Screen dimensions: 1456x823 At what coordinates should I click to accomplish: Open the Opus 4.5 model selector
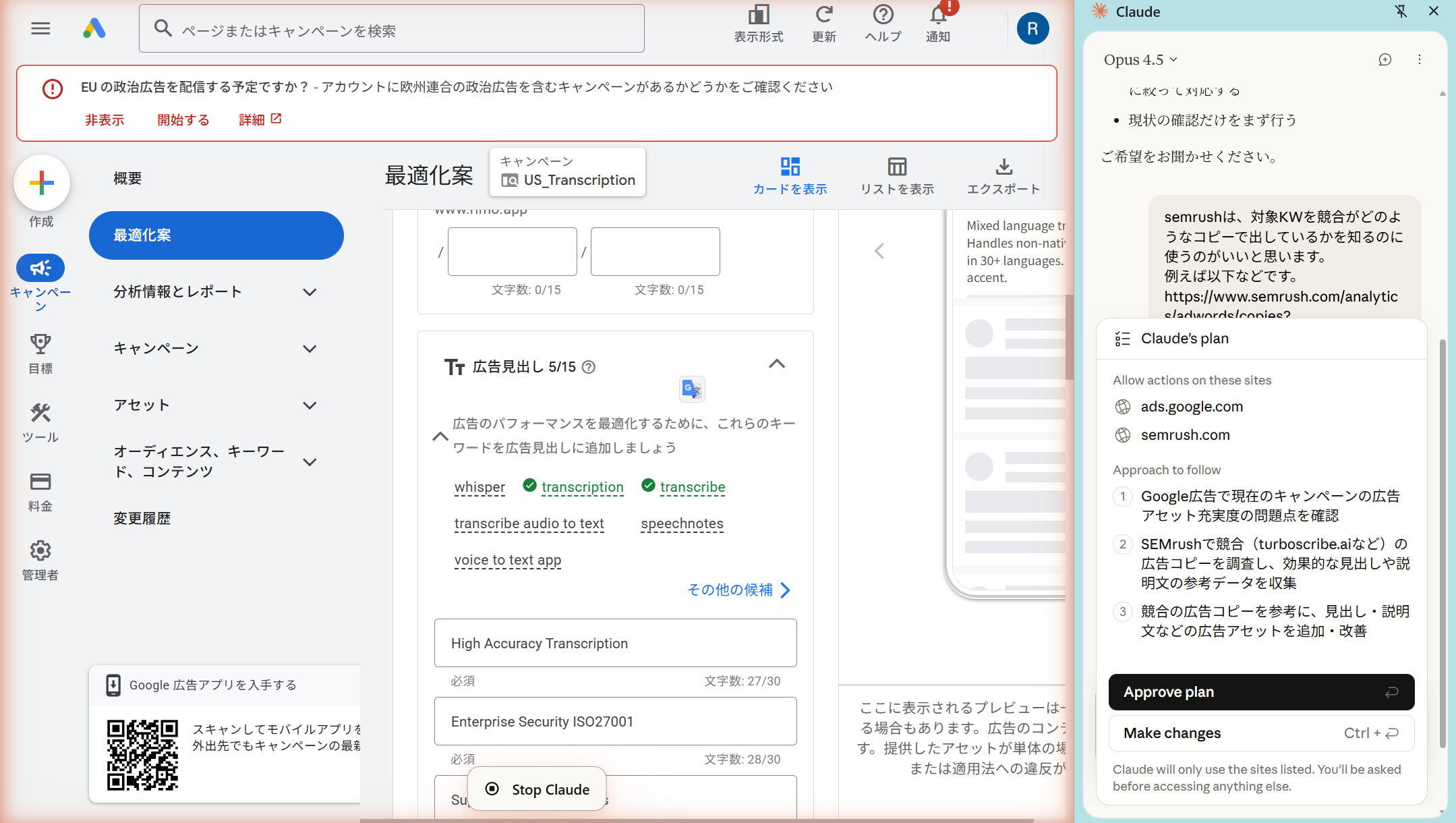(x=1141, y=59)
